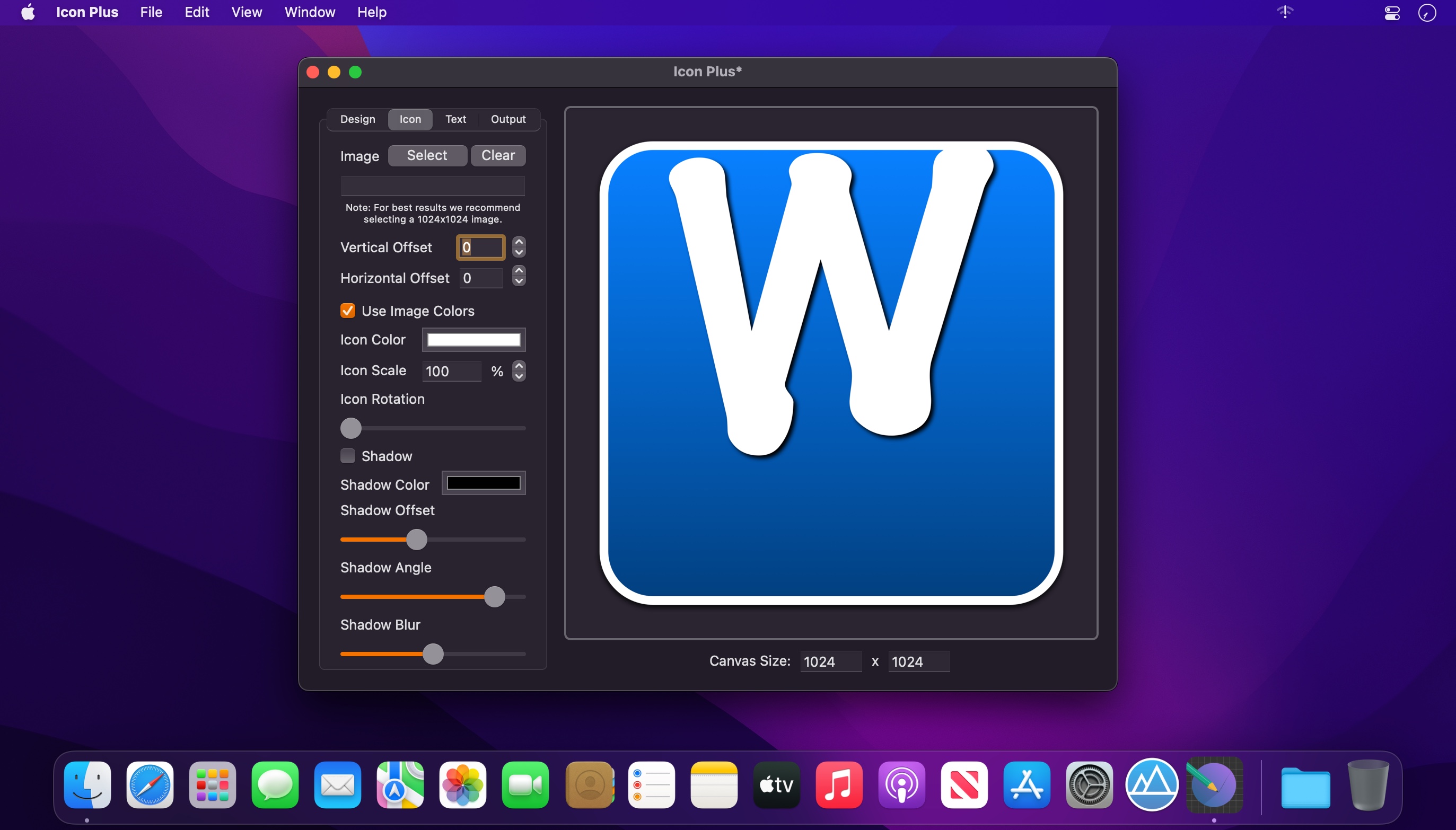Increase Horizontal Offset with stepper up arrow

click(x=519, y=271)
